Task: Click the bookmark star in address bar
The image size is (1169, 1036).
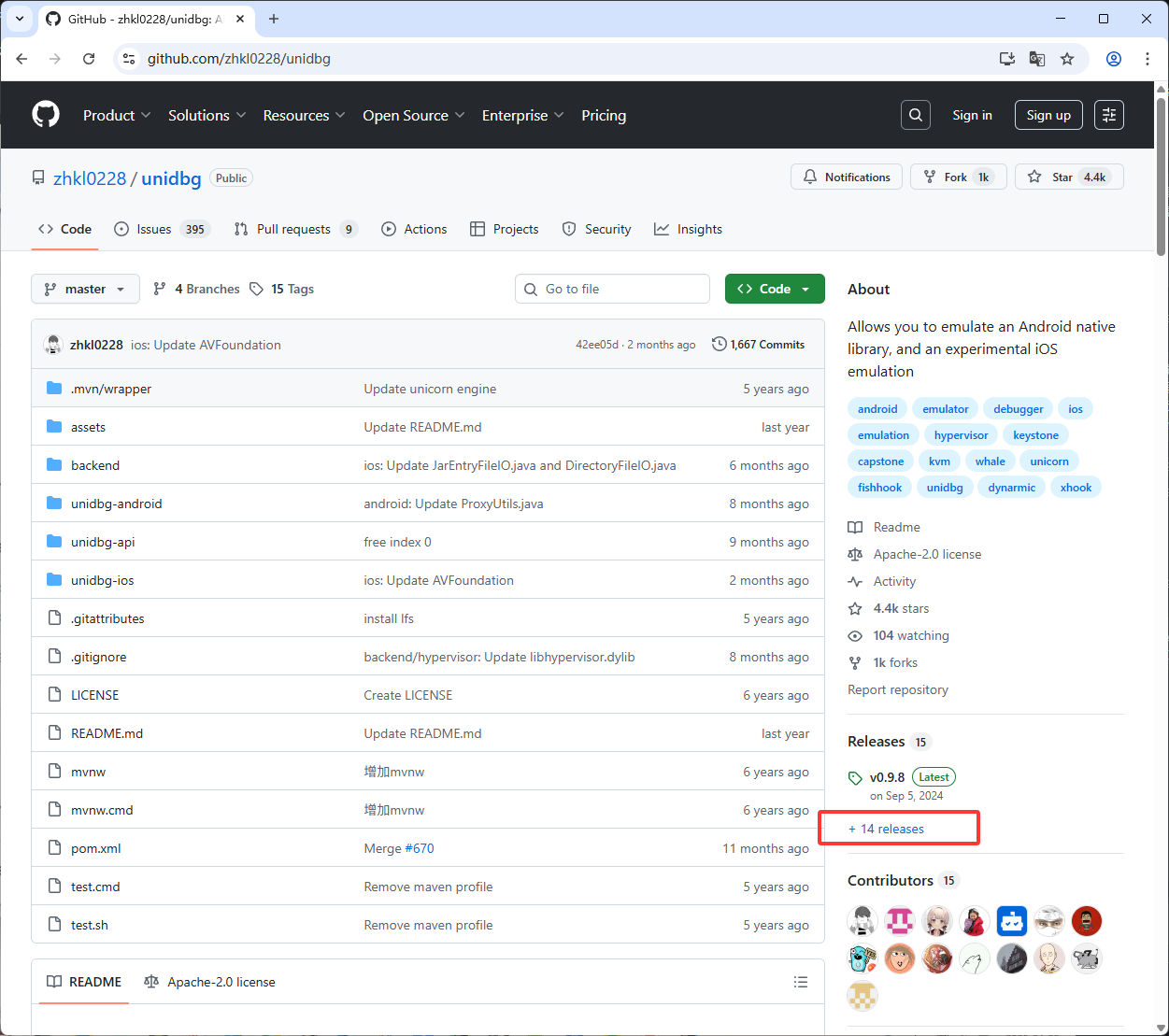Action: coord(1067,59)
